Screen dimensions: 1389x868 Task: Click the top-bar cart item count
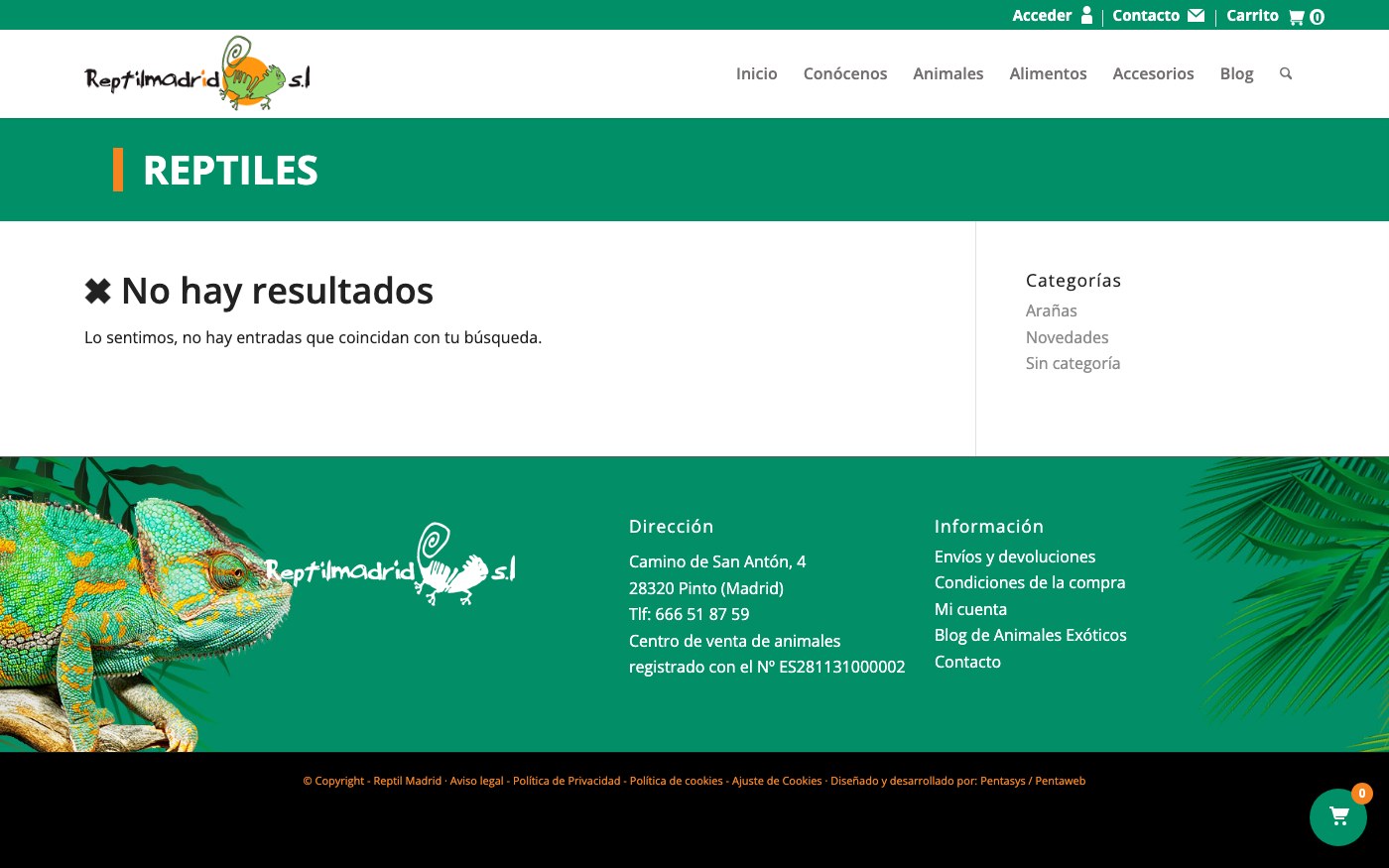click(1317, 17)
